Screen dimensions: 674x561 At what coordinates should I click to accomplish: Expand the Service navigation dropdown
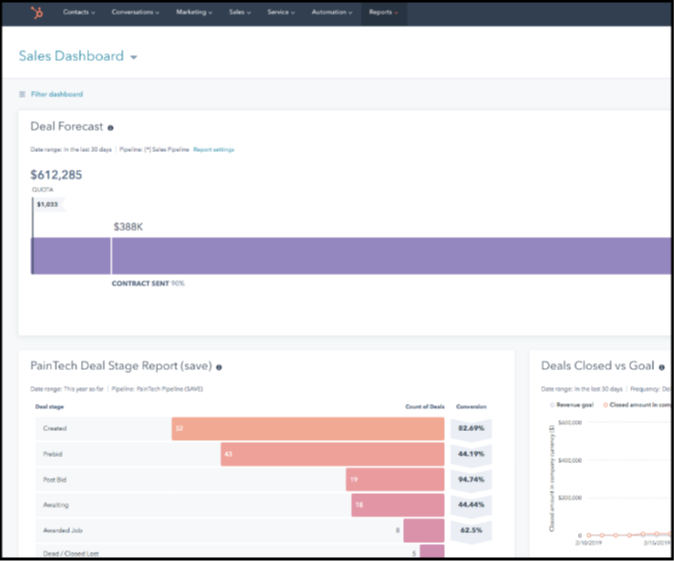pyautogui.click(x=283, y=13)
